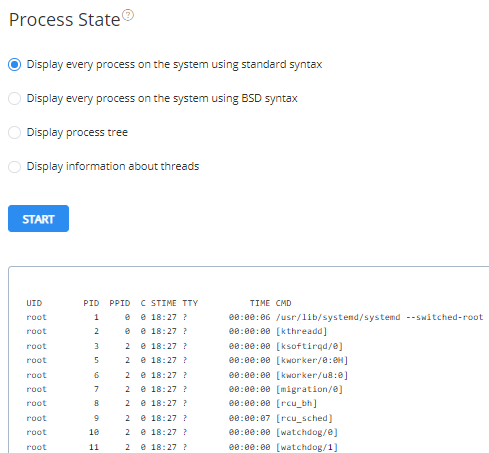The height and width of the screenshot is (453, 489).
Task: Click the [kthreadd] process row
Action: pyautogui.click(x=177, y=331)
